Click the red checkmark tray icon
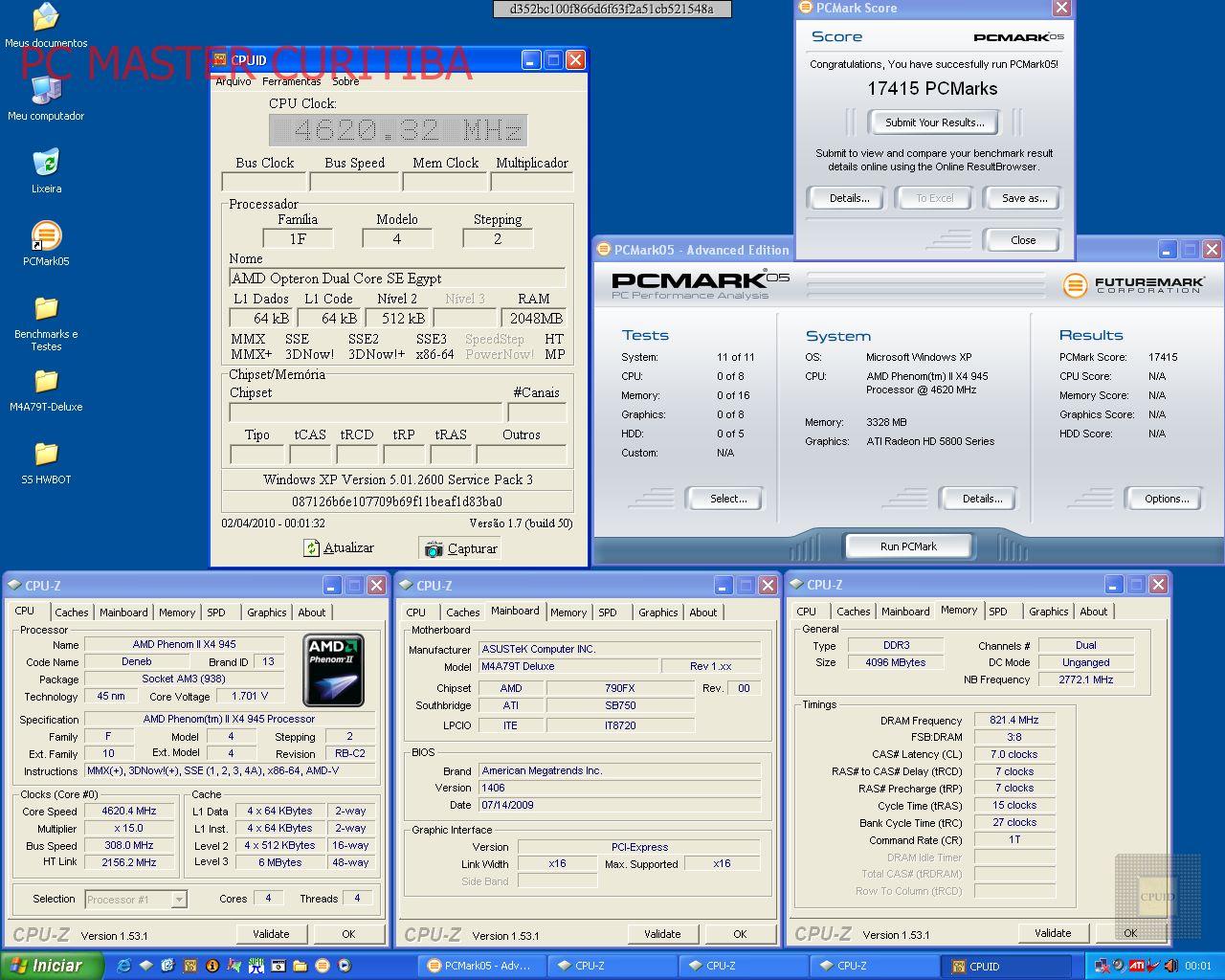Image resolution: width=1225 pixels, height=980 pixels. (x=1155, y=966)
